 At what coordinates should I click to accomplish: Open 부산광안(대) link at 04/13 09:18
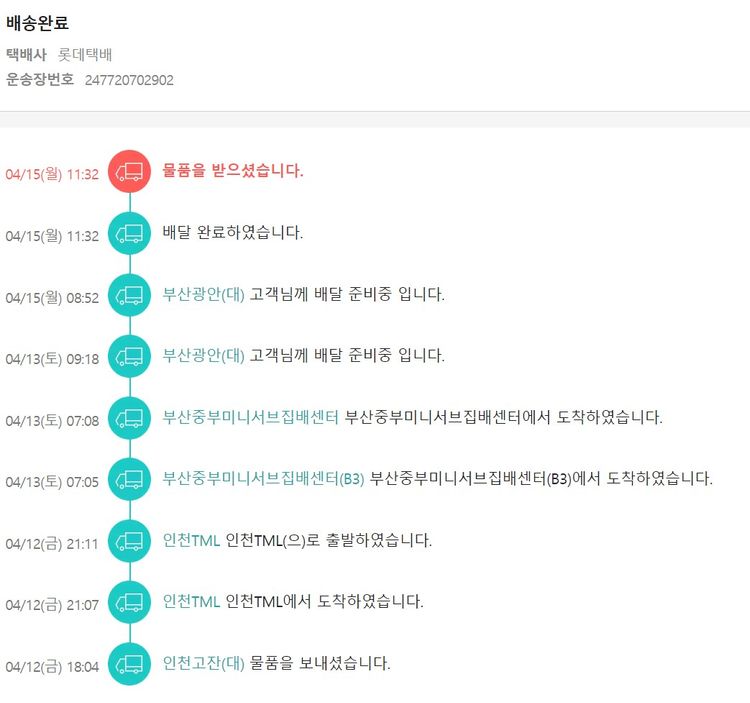tap(203, 356)
